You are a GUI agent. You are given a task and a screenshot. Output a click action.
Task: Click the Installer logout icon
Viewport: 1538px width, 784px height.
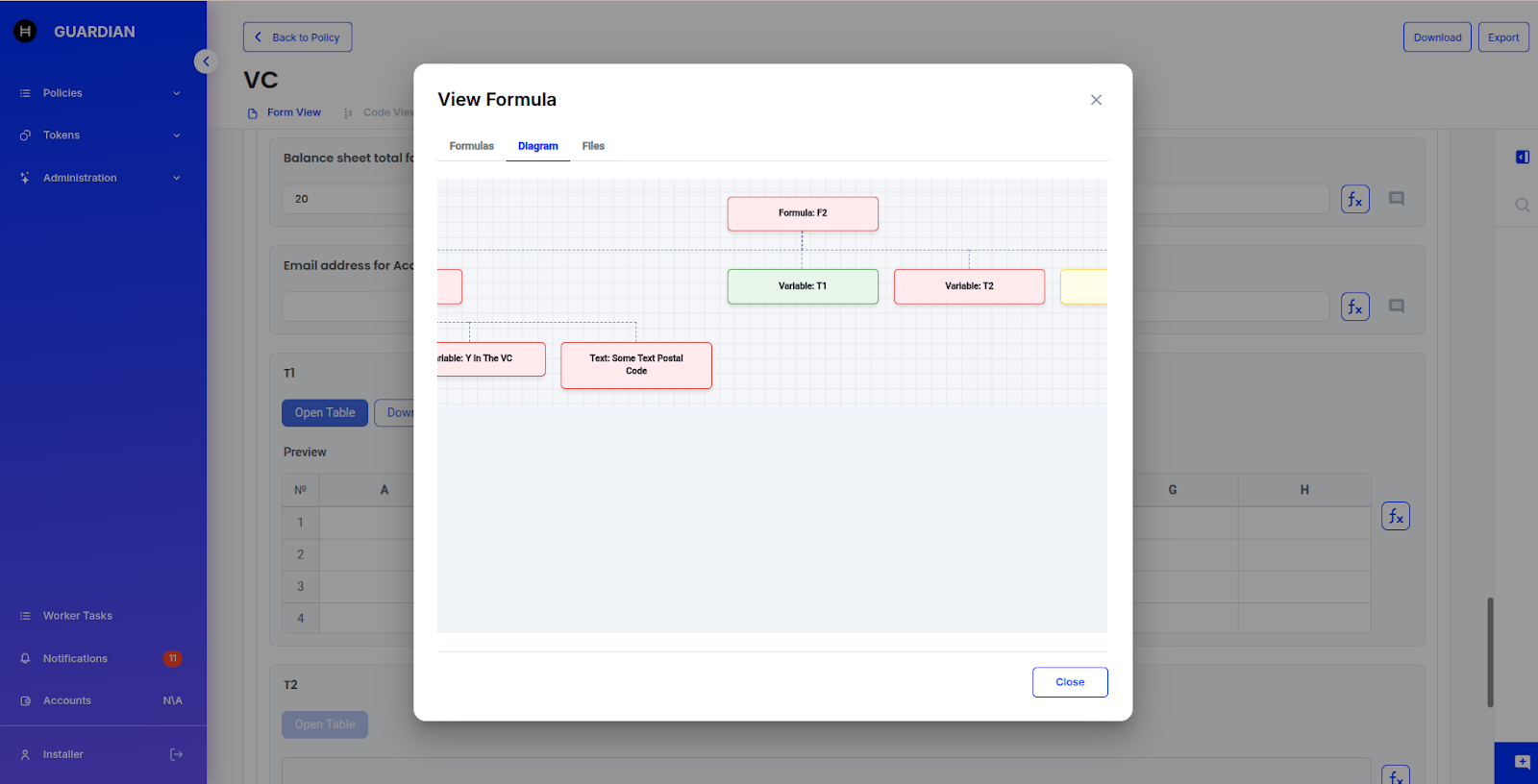click(176, 754)
